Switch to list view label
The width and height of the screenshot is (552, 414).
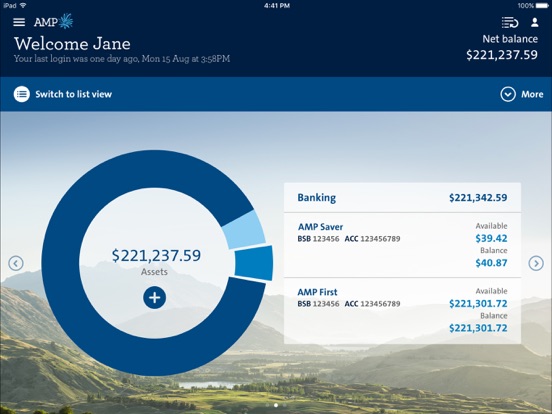click(x=74, y=94)
